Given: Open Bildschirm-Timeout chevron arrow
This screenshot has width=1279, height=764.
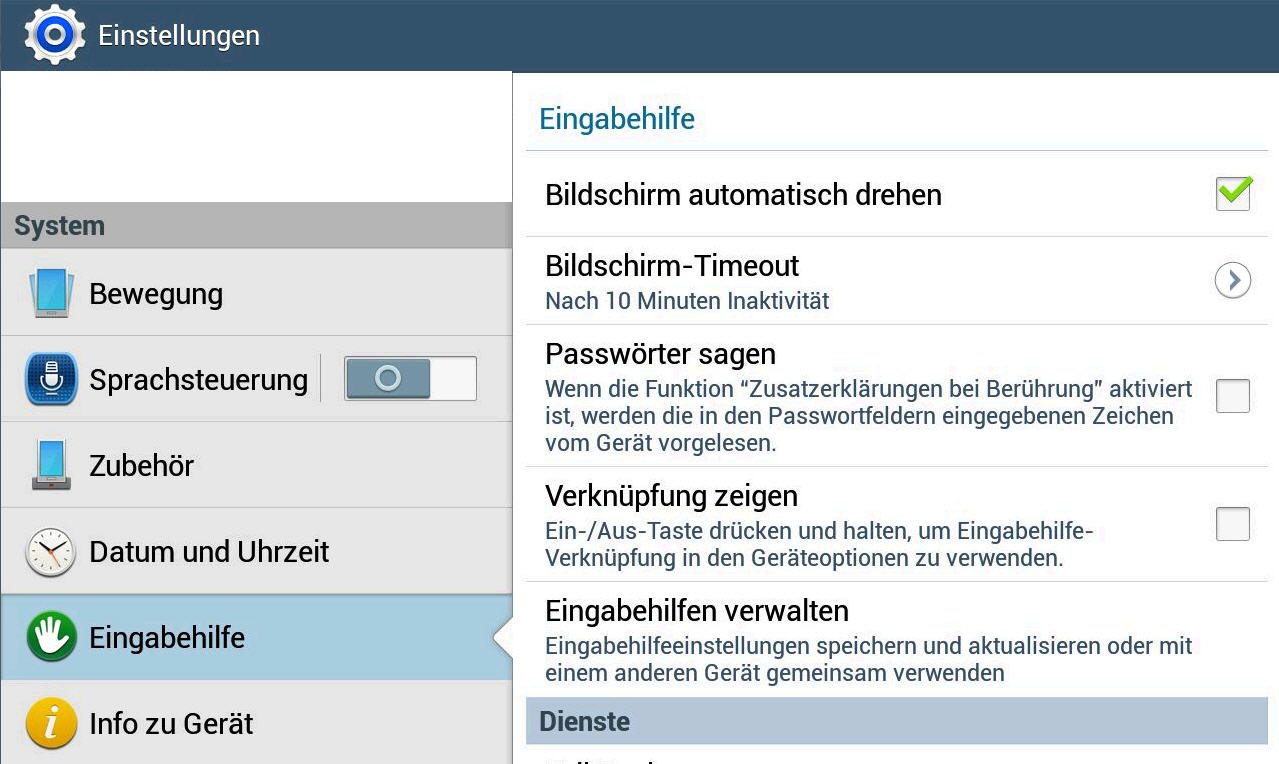Looking at the screenshot, I should [1232, 281].
